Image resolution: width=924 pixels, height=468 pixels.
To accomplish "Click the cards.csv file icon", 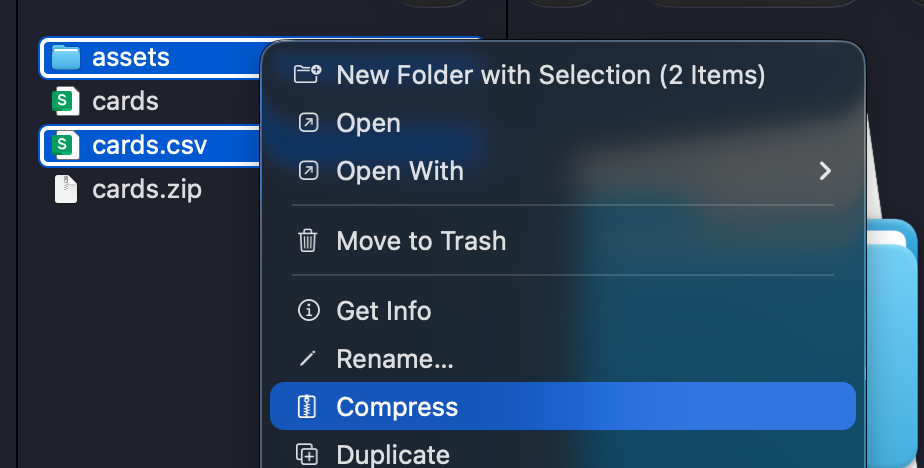I will 65,146.
